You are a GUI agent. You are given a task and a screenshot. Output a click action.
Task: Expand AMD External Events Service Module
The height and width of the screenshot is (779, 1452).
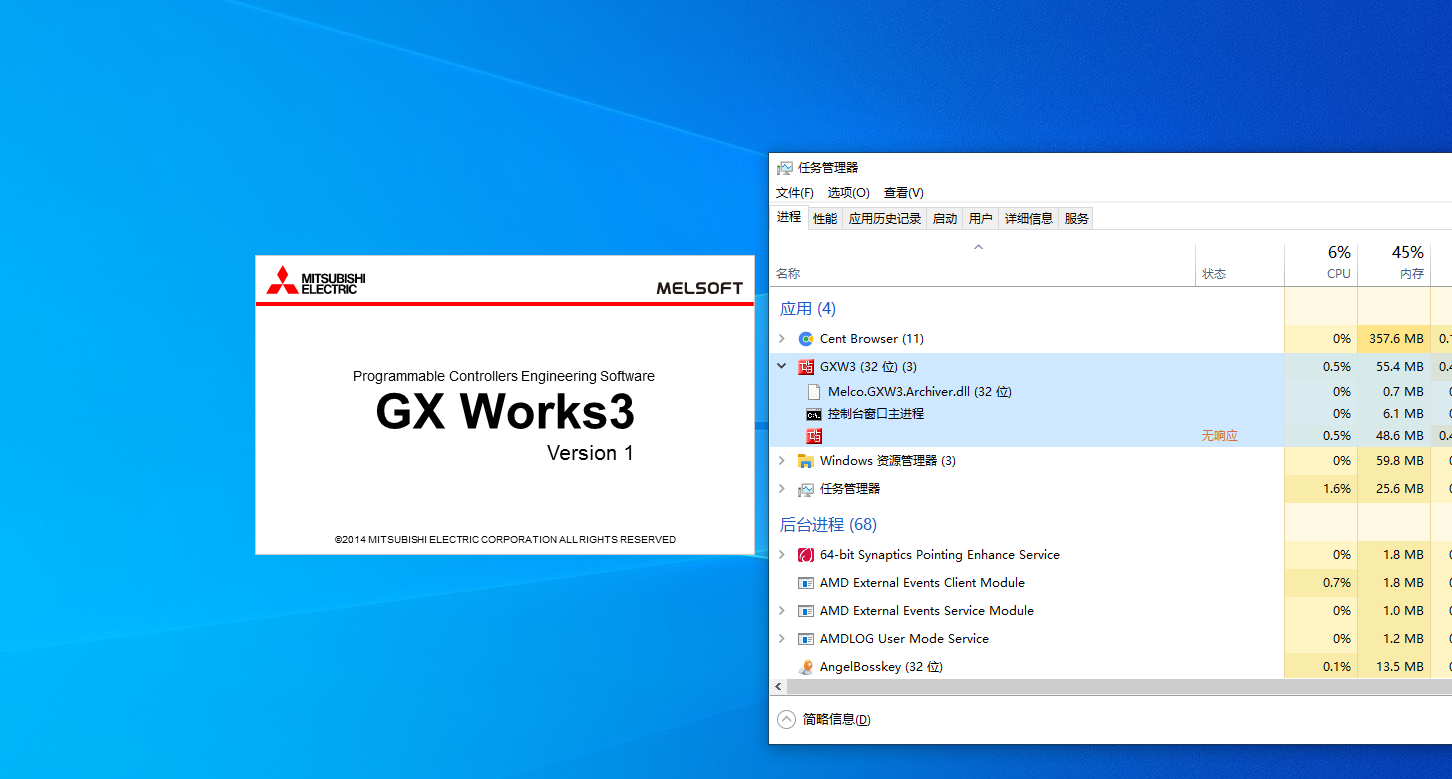[782, 611]
